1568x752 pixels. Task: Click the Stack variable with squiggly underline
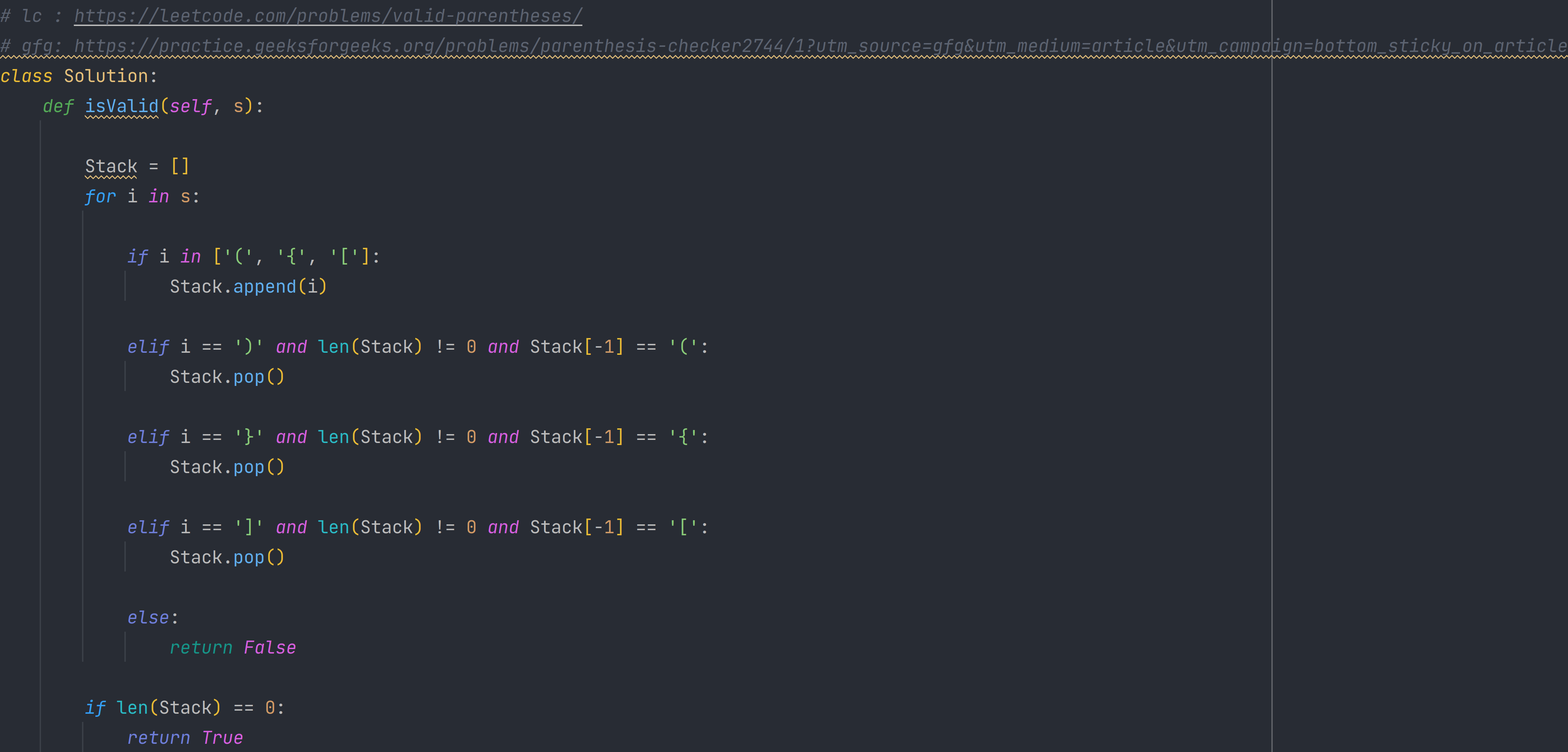point(110,166)
